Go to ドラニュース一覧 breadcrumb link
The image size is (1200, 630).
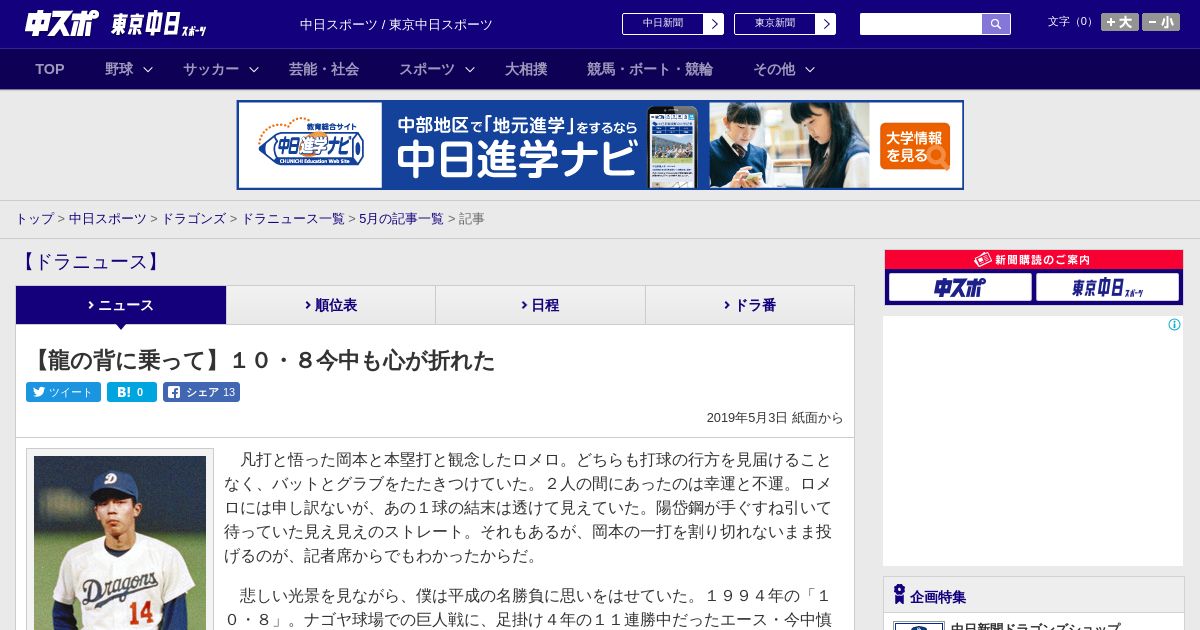[x=292, y=218]
